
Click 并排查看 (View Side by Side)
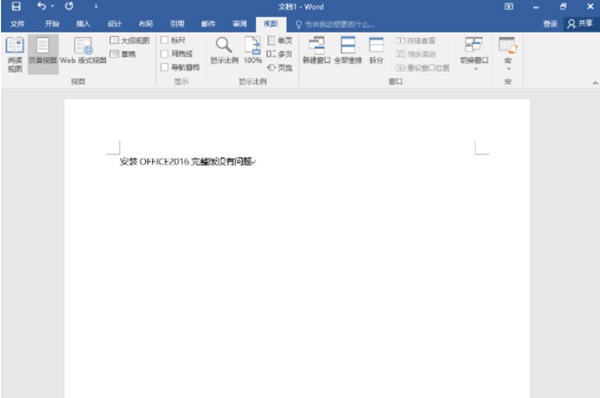pyautogui.click(x=416, y=41)
